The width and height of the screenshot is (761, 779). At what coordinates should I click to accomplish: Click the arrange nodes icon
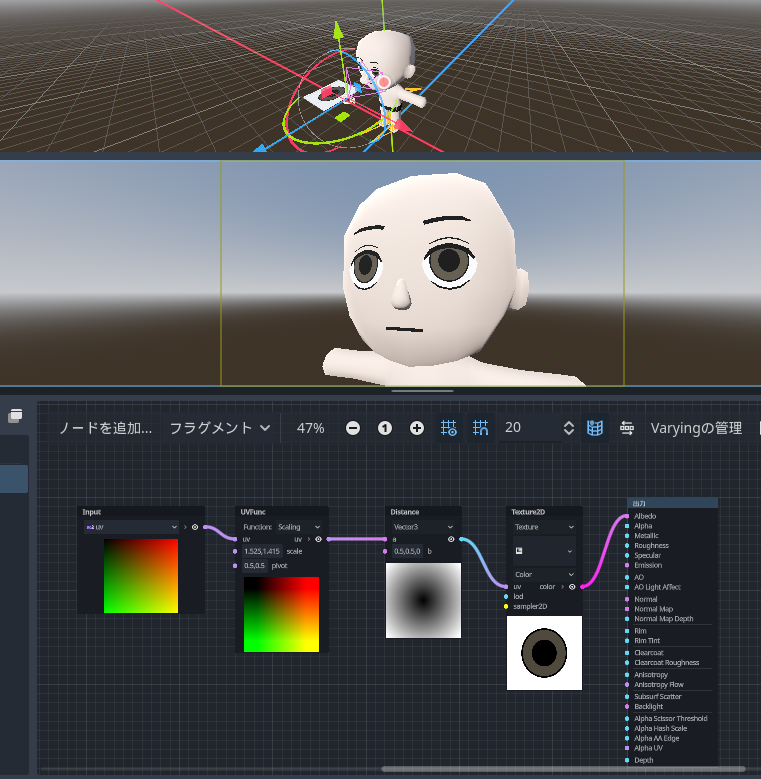click(x=627, y=428)
